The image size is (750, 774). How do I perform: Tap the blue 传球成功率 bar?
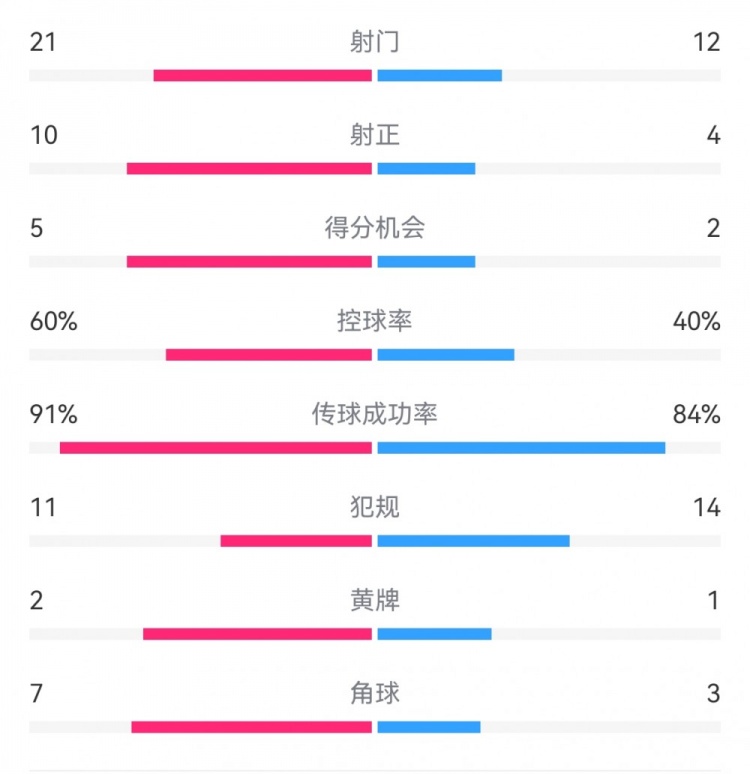521,447
